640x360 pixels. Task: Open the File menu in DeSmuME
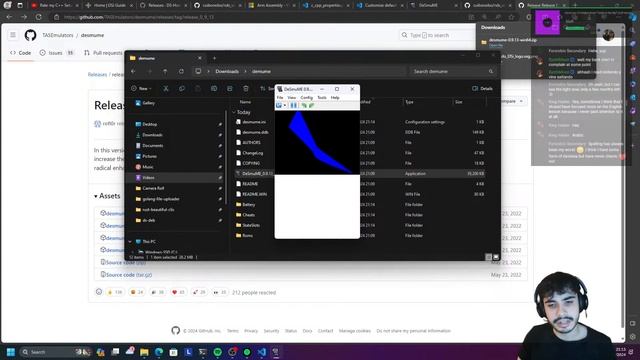pos(280,98)
